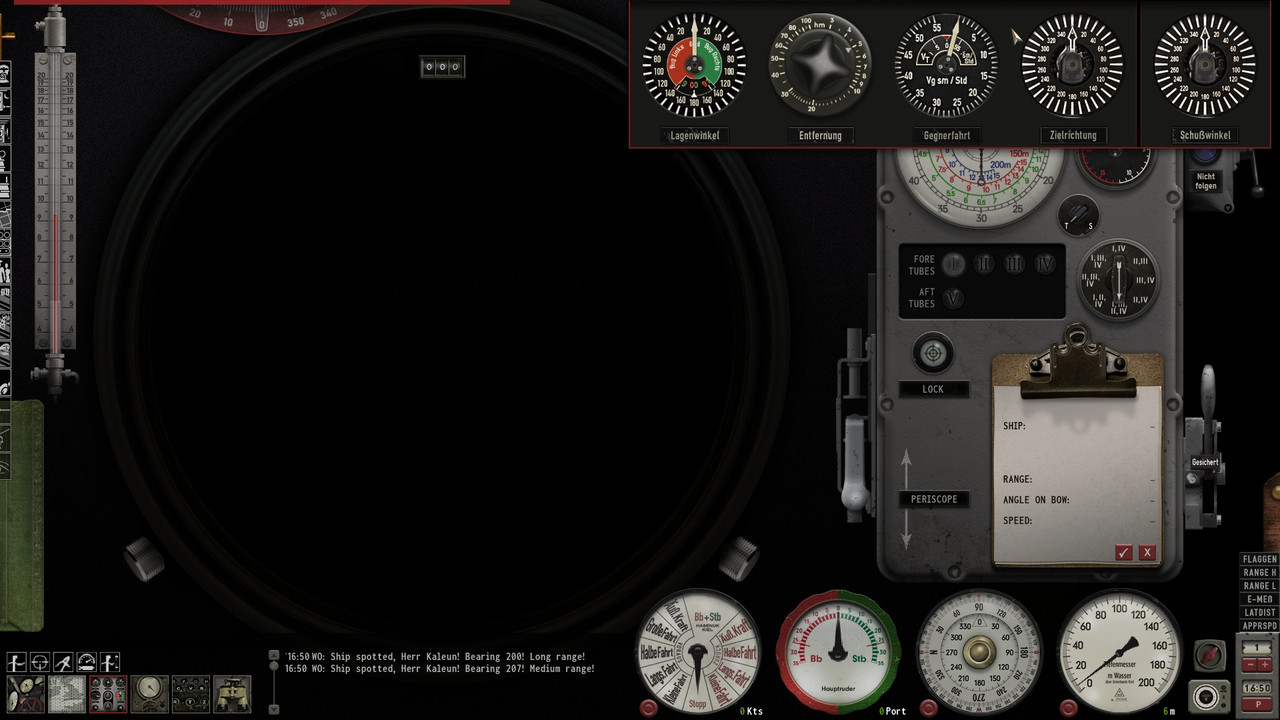This screenshot has height=720, width=1280.
Task: Click the periscope with depth marks icon
Action: [110, 662]
